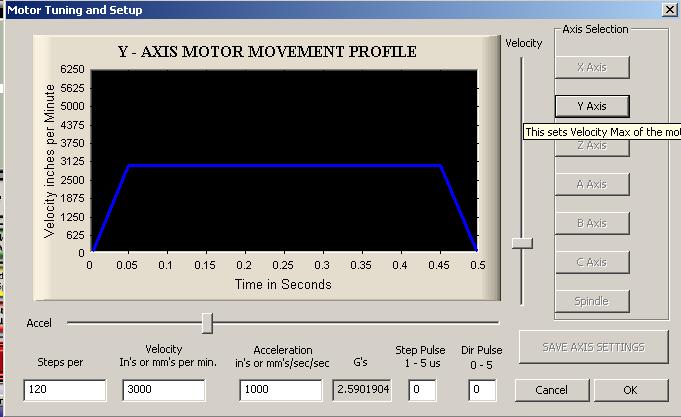Click the motor movement profile graph
Viewport: 681px width, 417px height.
tap(283, 160)
